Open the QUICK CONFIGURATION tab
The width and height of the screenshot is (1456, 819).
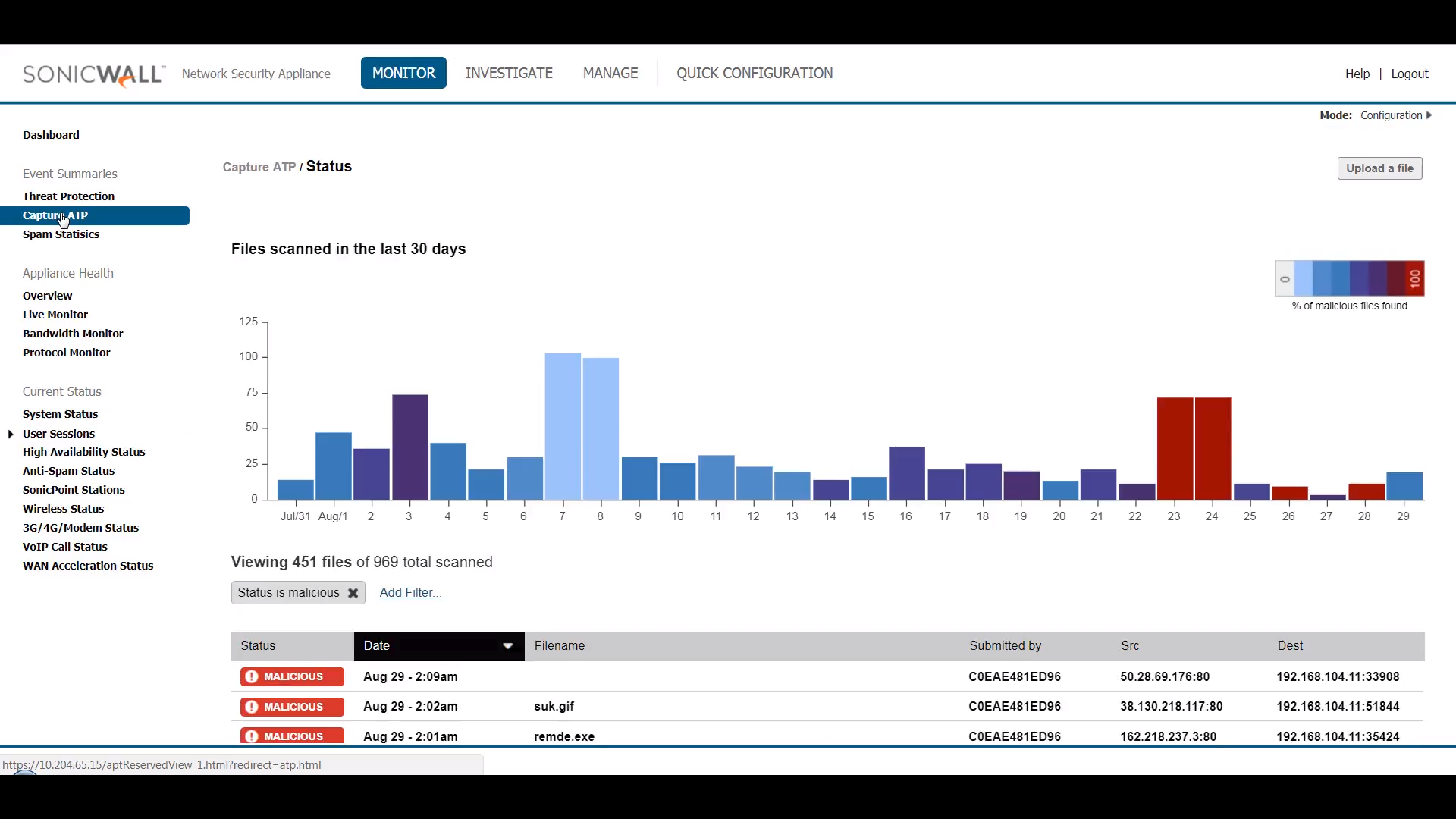(755, 73)
